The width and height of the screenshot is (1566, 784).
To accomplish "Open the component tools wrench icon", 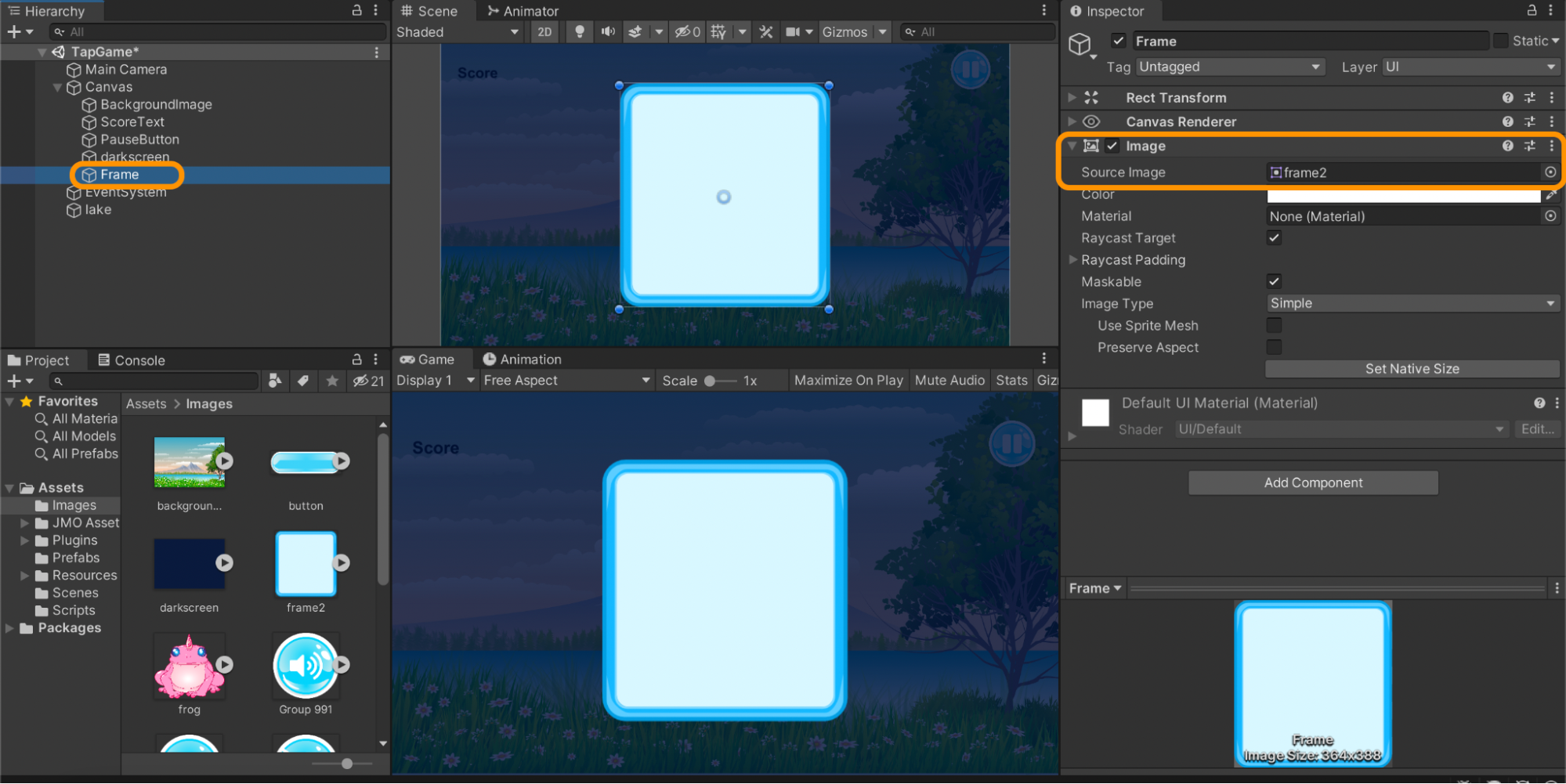I will 766,31.
